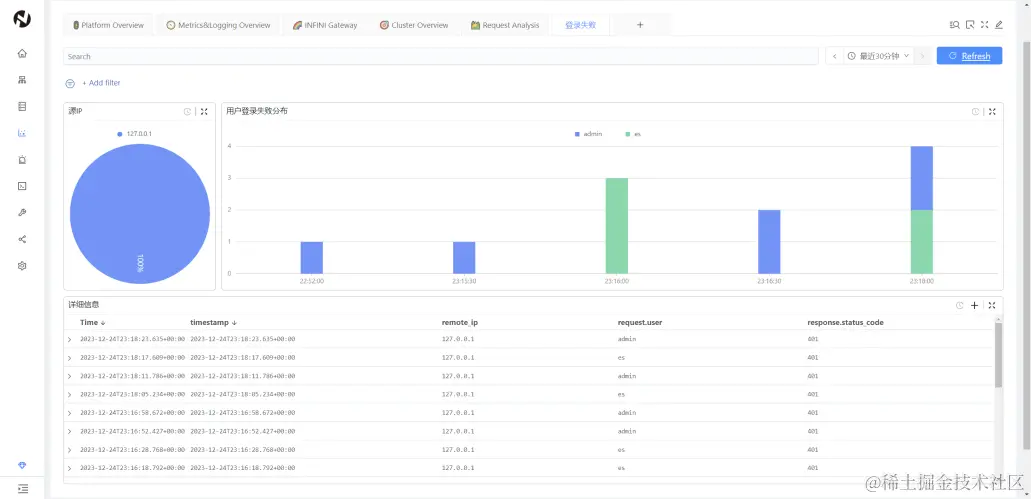Viewport: 1031px width, 499px height.
Task: Maximize the 详细信息 table panel
Action: (992, 305)
